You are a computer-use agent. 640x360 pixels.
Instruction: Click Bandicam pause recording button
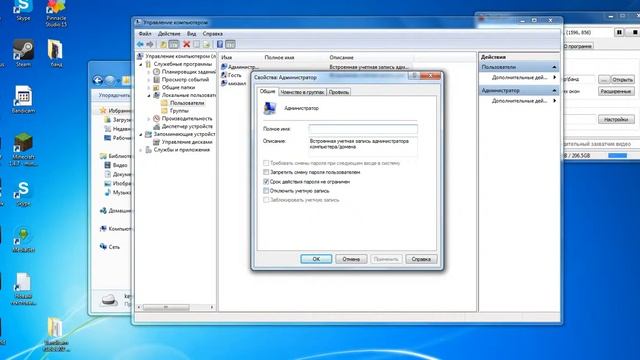(x=619, y=32)
